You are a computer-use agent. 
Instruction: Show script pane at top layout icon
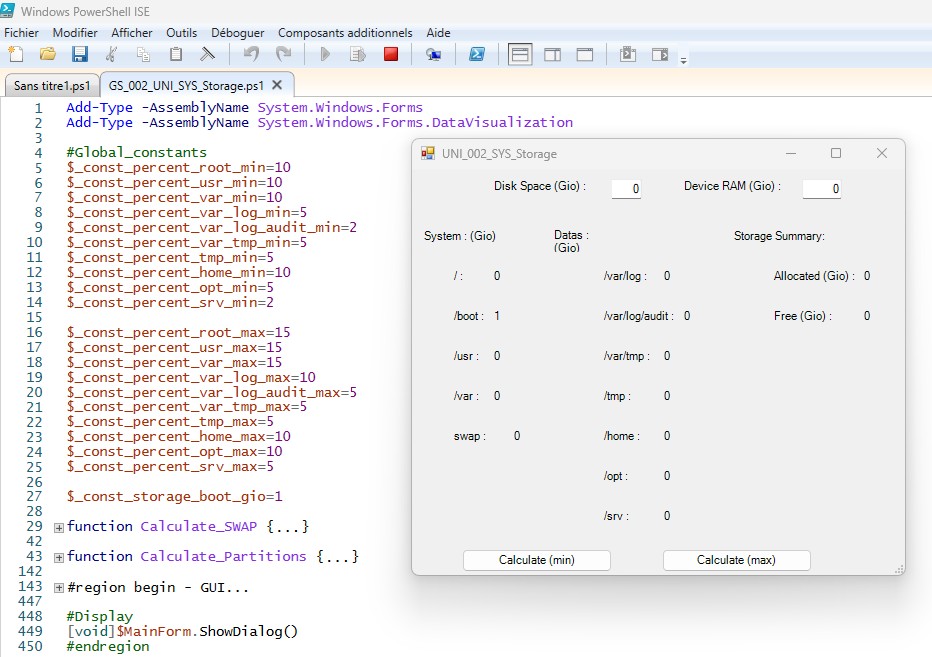click(520, 54)
